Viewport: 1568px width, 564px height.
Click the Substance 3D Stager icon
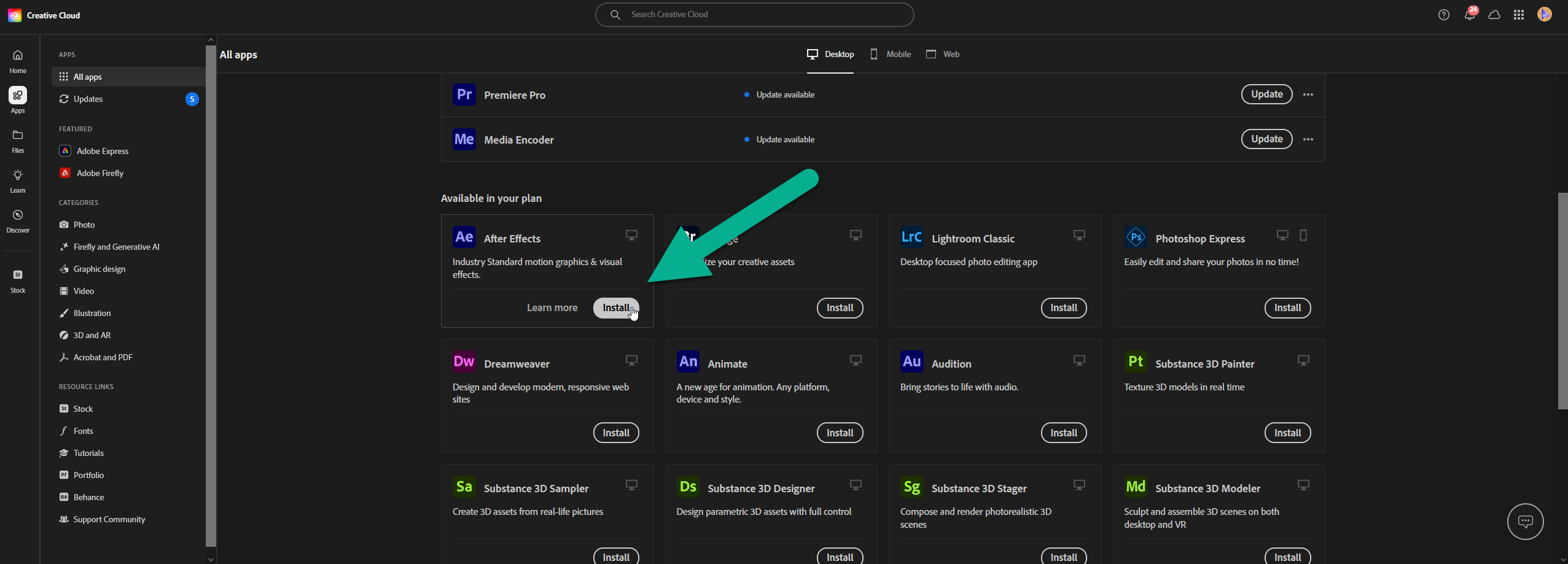(911, 487)
